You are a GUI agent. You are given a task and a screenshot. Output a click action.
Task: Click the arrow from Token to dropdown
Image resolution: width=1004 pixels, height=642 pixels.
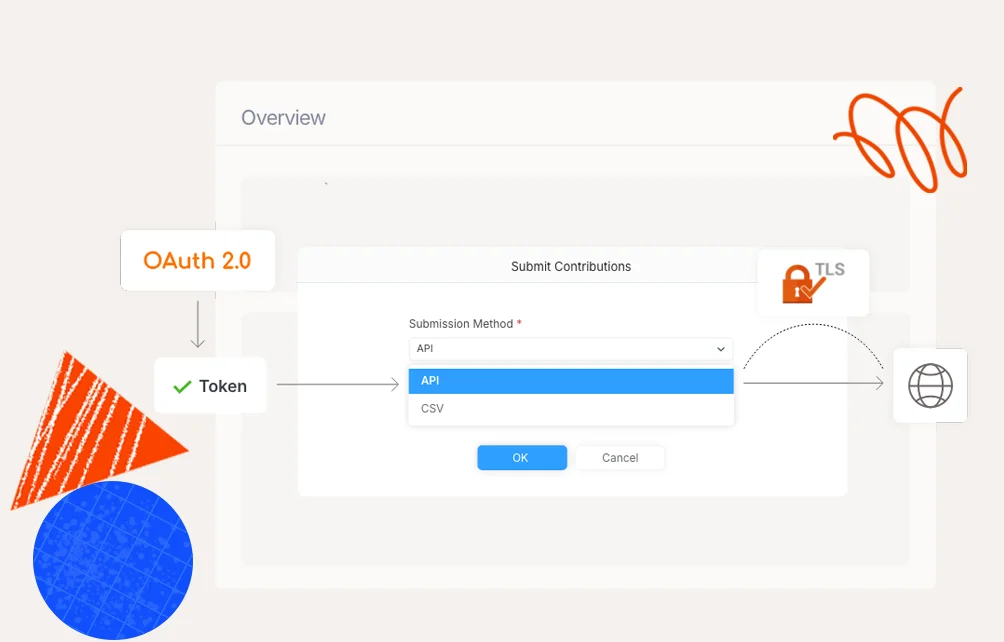337,383
